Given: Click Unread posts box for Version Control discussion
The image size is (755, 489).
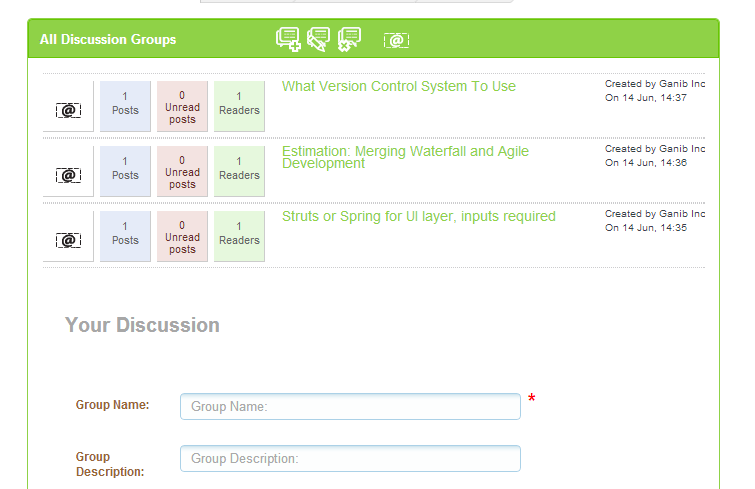Looking at the screenshot, I should 182,104.
